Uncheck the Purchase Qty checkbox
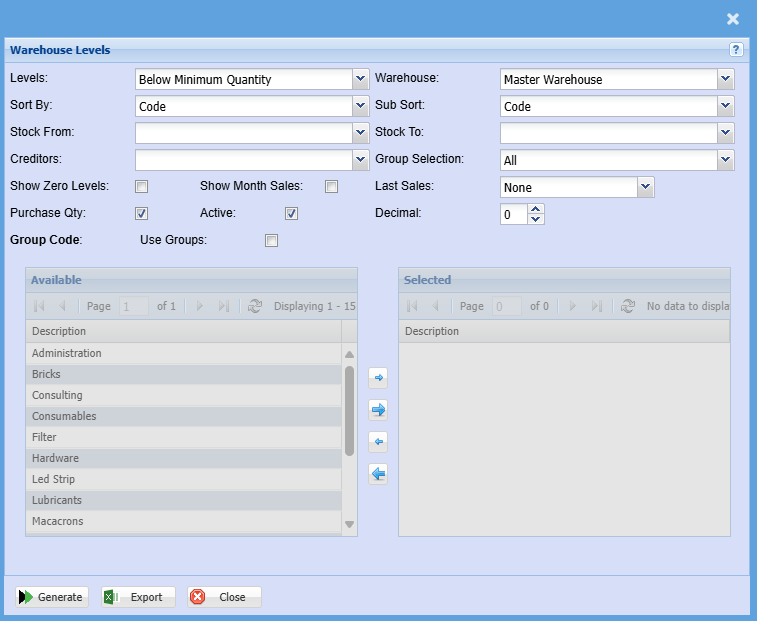Screen dimensions: 757x621 (142, 213)
